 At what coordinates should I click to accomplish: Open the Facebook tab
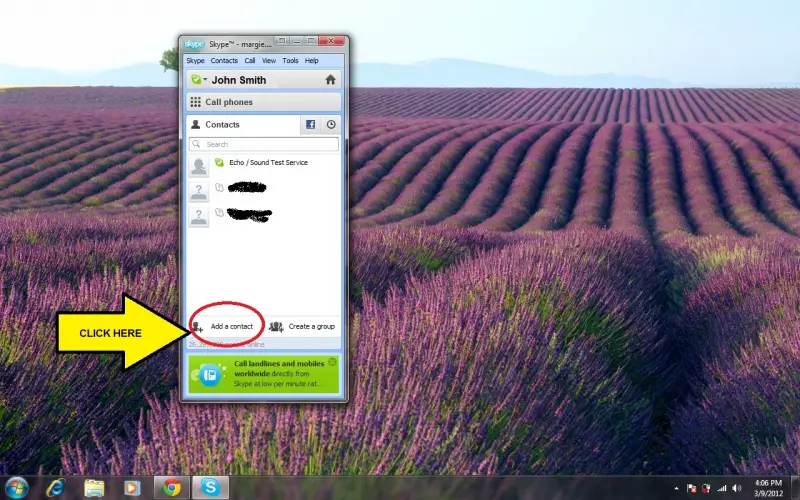pos(310,124)
